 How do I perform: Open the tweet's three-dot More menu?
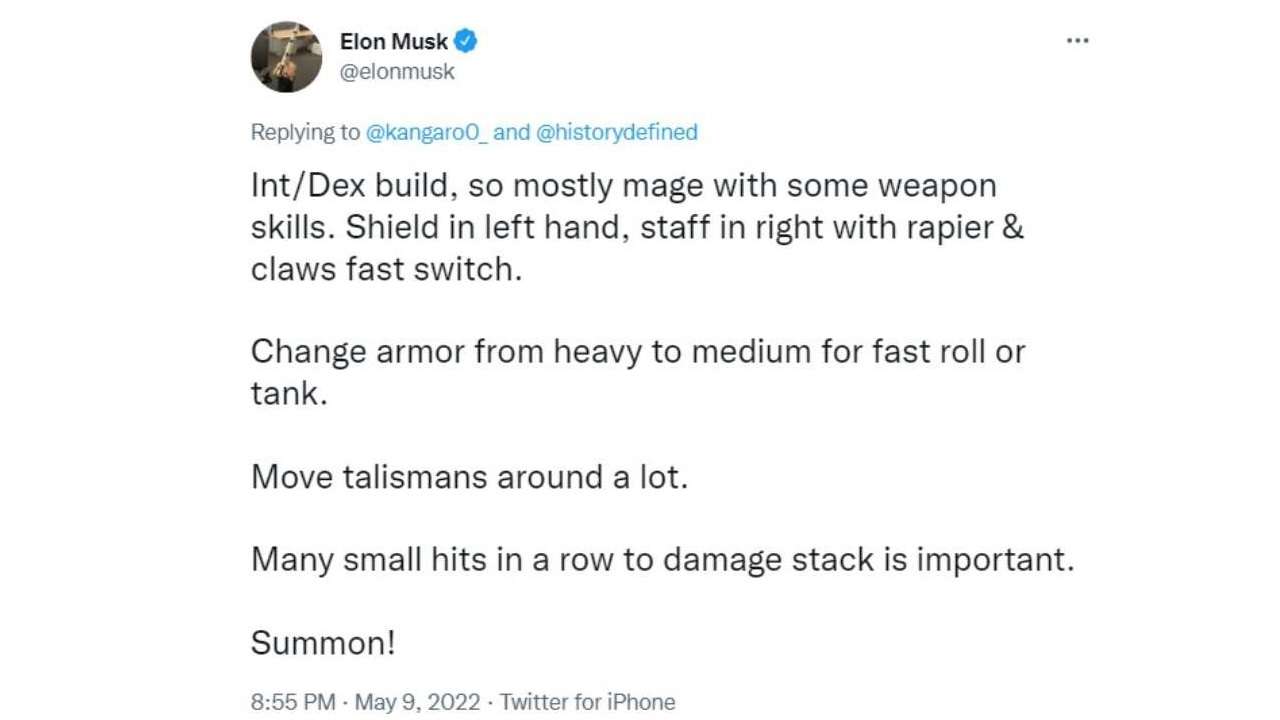pos(1077,41)
